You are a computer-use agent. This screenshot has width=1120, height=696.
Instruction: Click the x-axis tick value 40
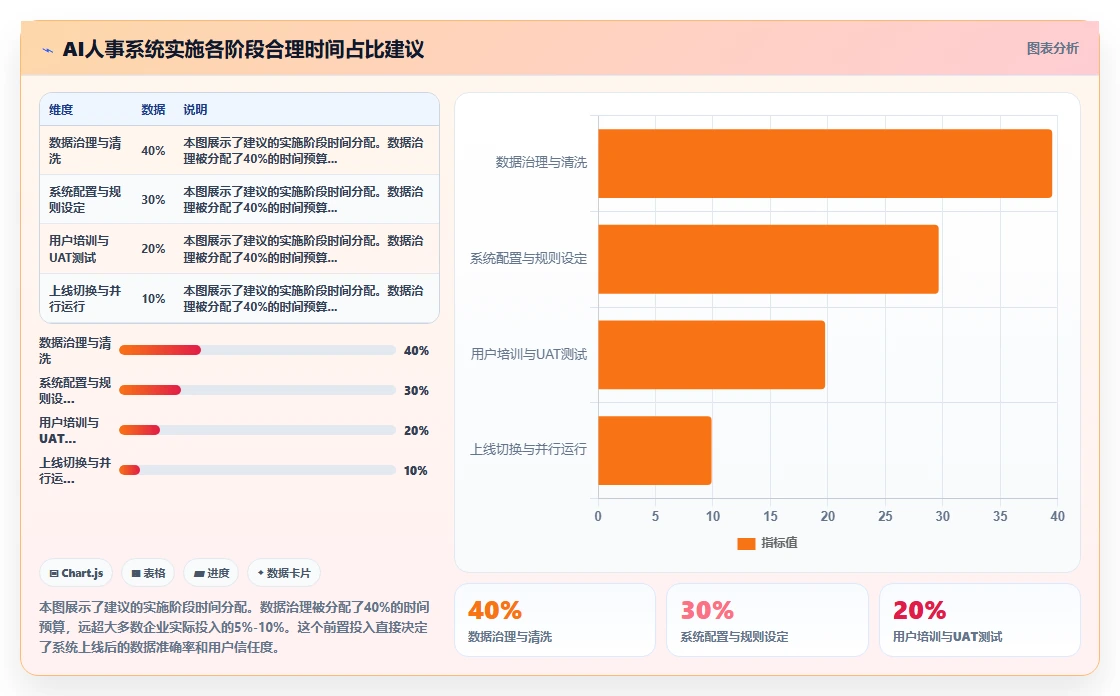1057,516
